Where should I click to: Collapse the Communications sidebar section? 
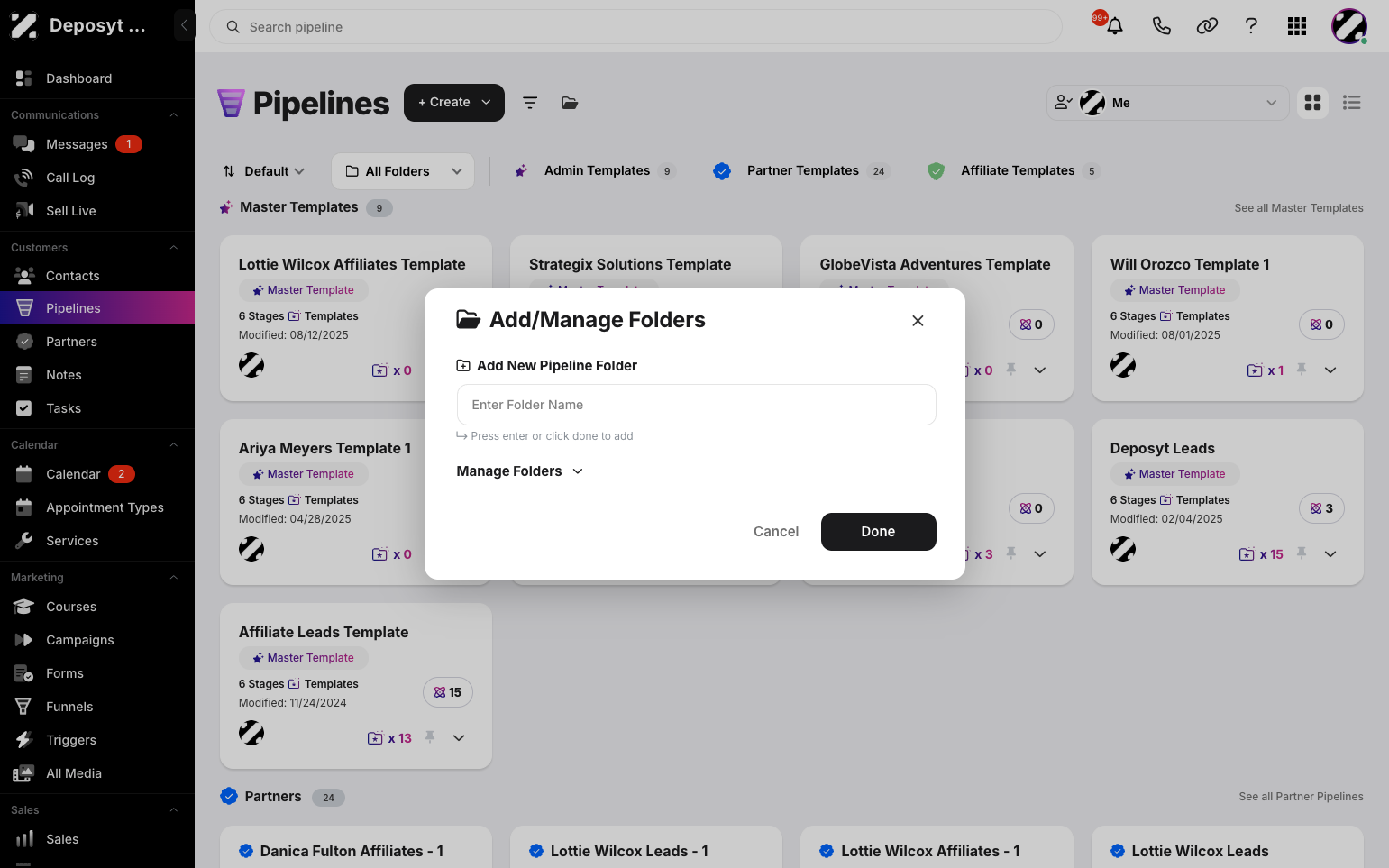174,115
